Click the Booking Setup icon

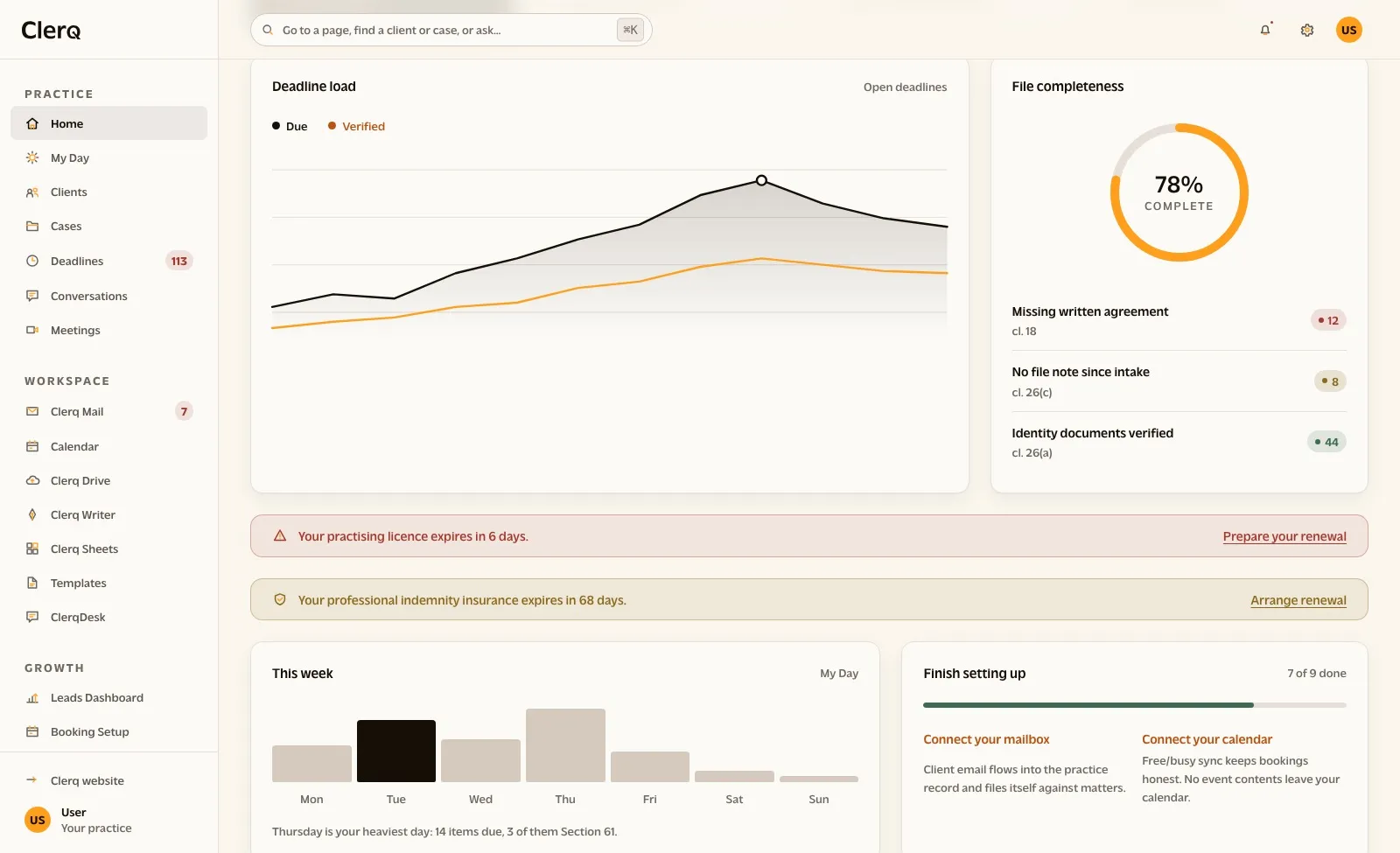32,731
